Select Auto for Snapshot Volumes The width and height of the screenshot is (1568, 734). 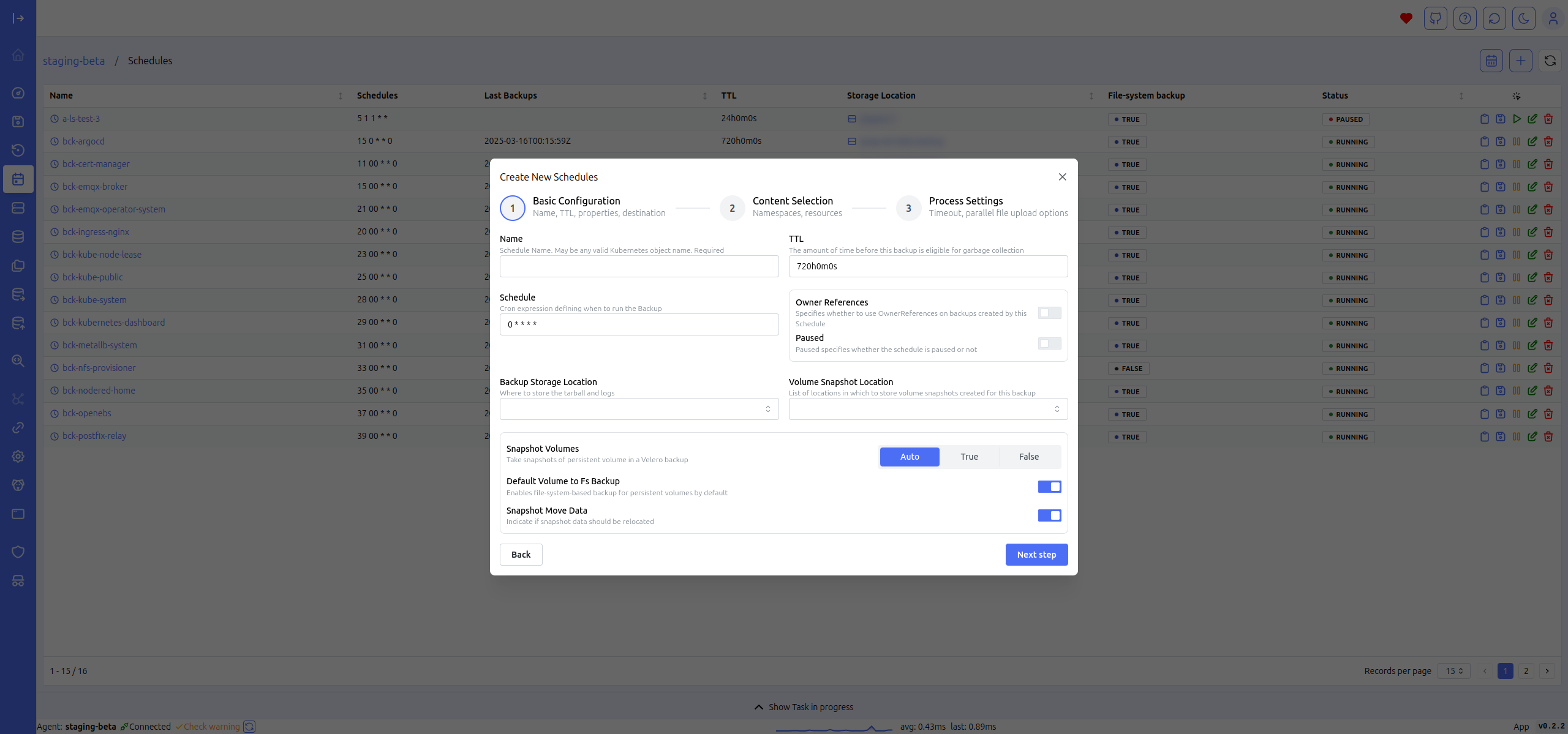910,457
